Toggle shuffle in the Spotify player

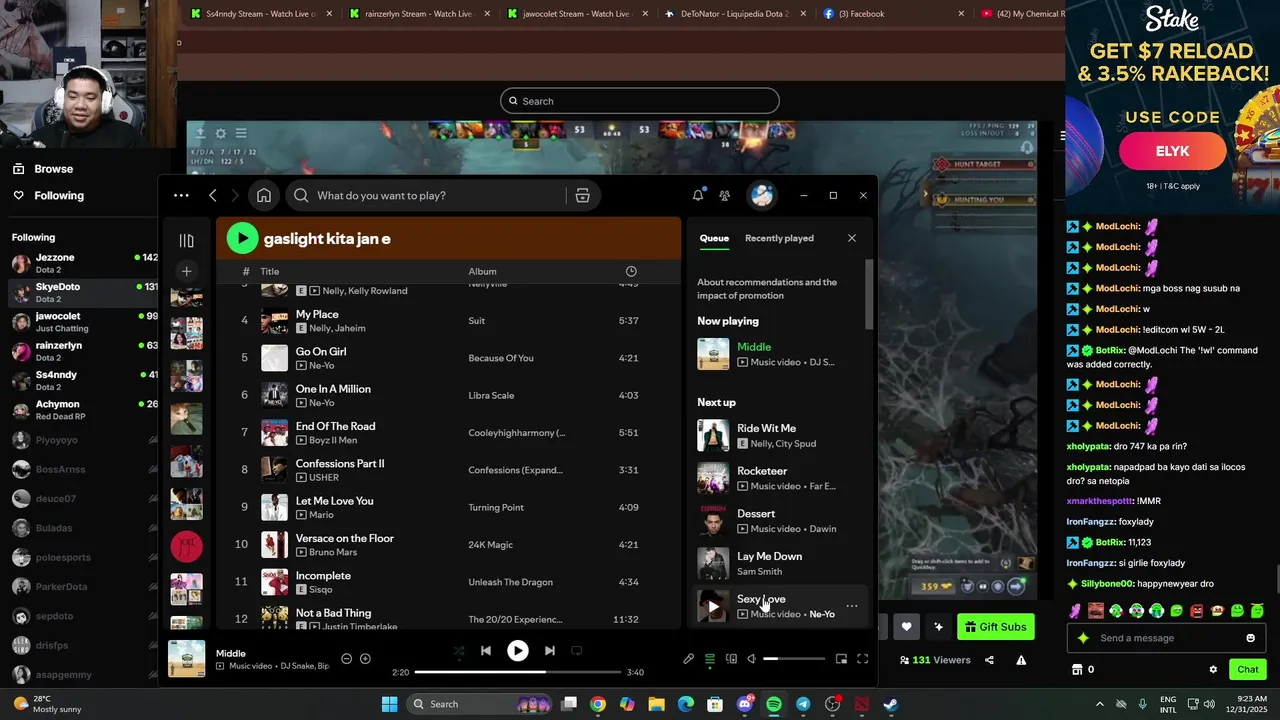[459, 651]
